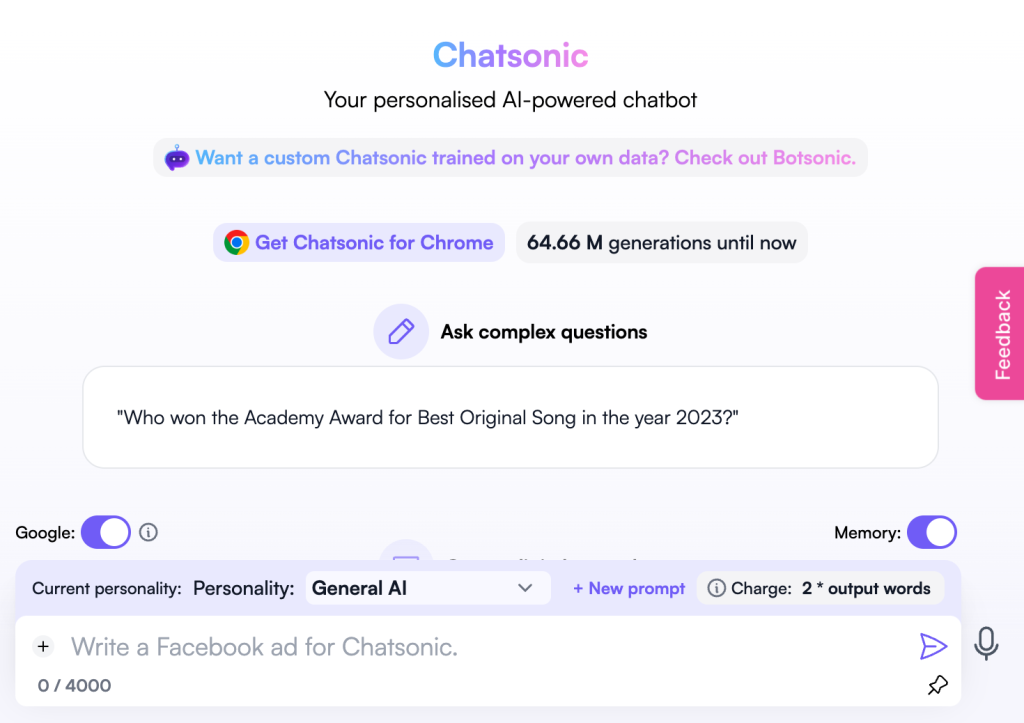
Task: Click the Chrome logo icon
Action: [236, 242]
